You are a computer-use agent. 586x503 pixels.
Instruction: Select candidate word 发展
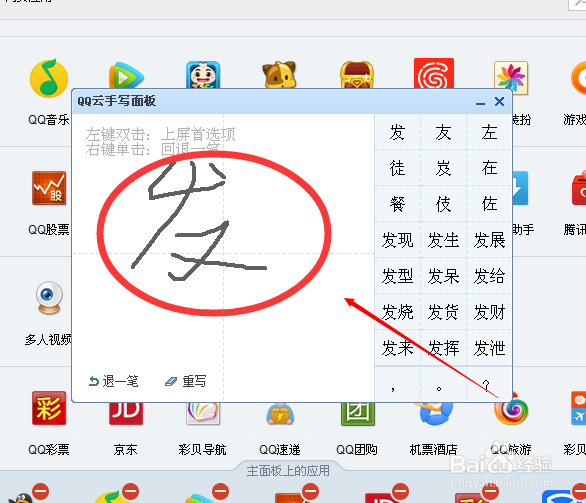(489, 240)
